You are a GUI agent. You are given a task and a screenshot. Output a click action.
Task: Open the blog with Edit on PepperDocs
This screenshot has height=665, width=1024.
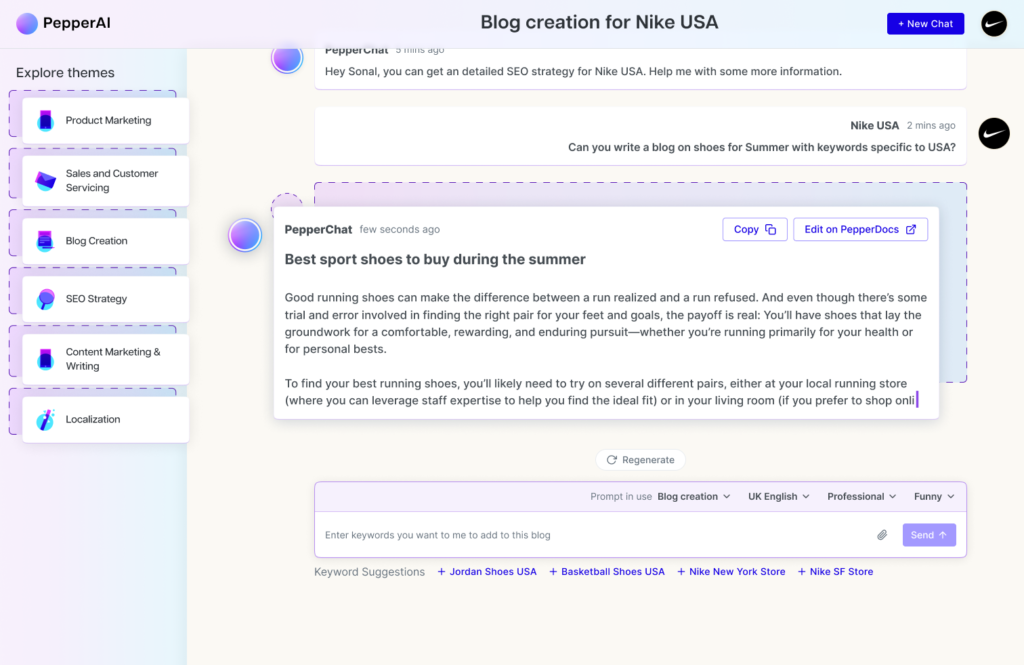click(x=859, y=230)
